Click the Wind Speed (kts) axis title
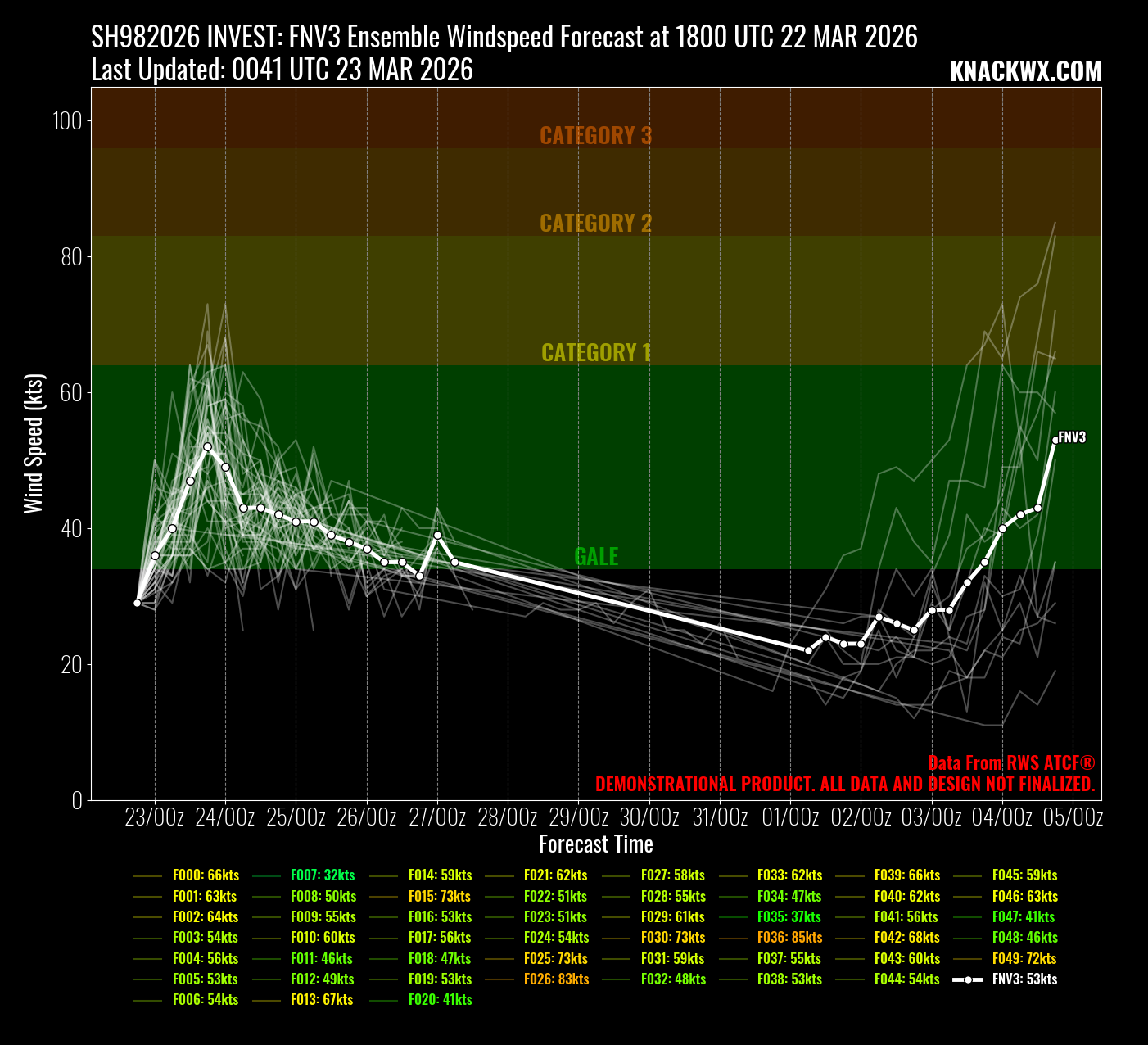This screenshot has height=1045, width=1148. [x=33, y=444]
